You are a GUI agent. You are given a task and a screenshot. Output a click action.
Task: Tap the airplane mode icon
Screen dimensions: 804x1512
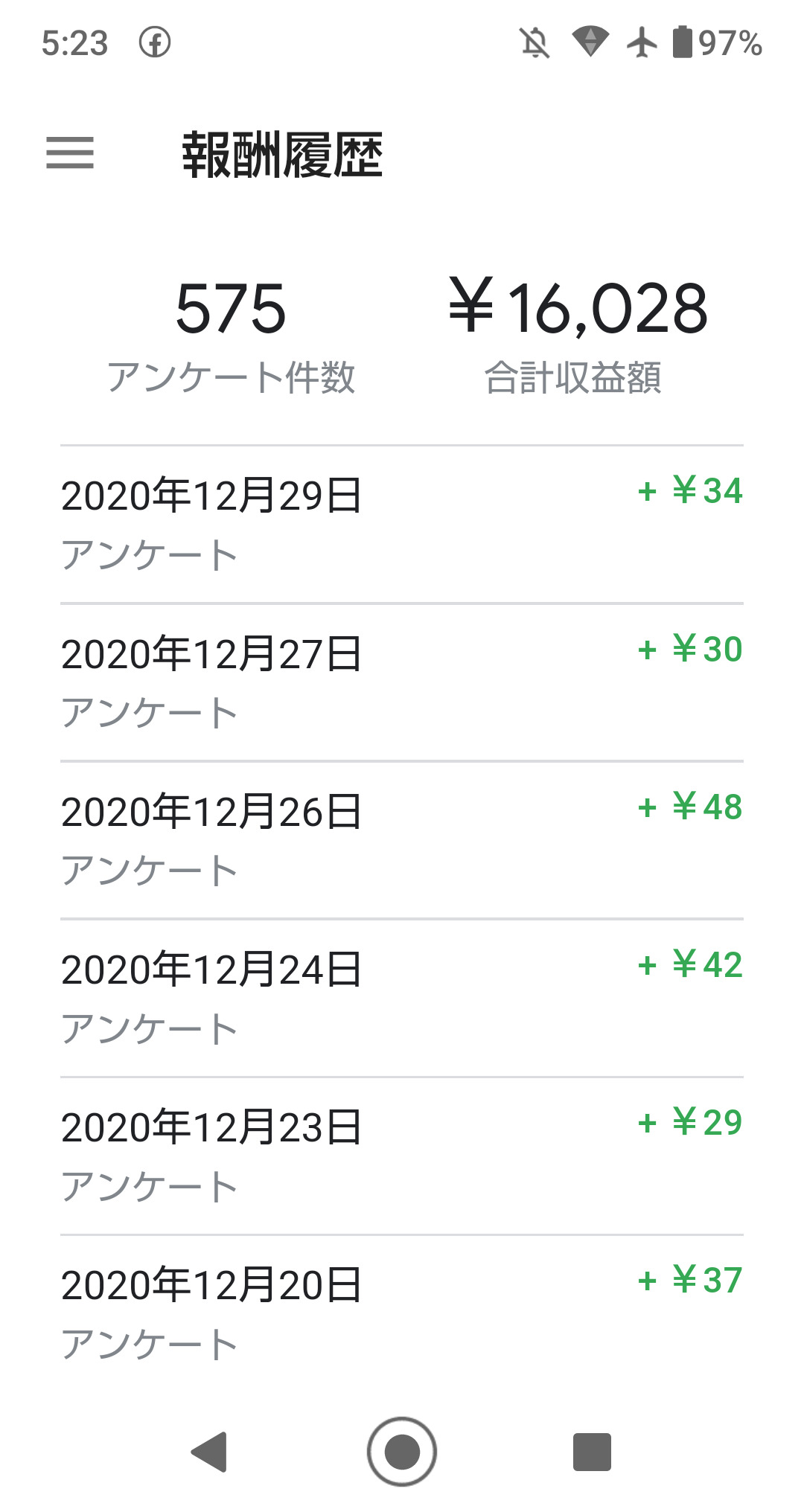click(x=642, y=42)
